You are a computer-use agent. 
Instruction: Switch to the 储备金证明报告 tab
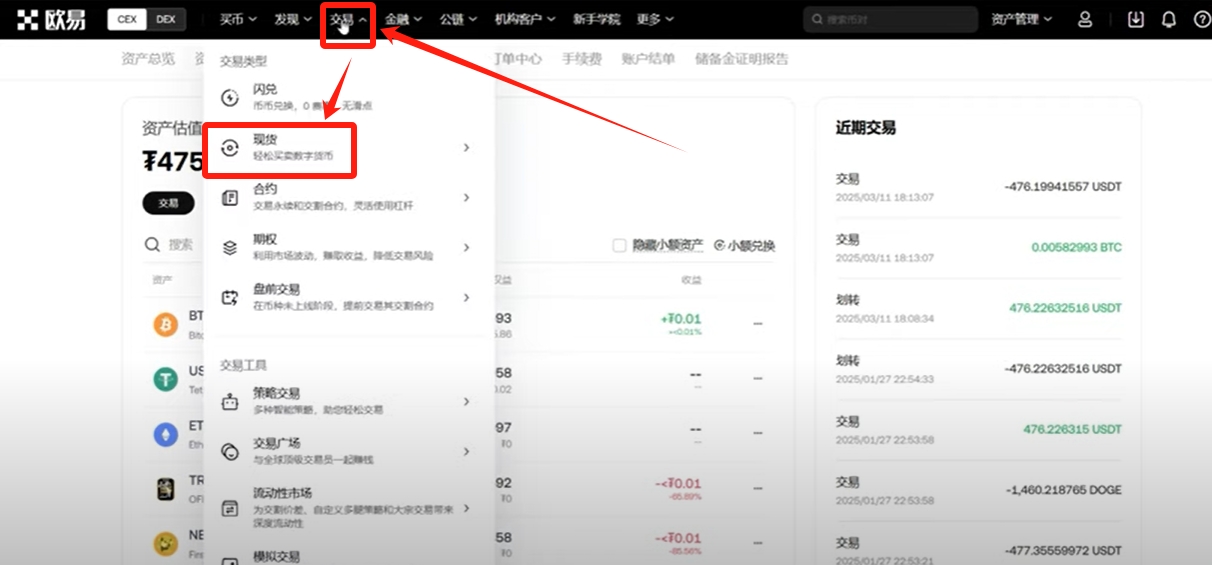(x=741, y=59)
